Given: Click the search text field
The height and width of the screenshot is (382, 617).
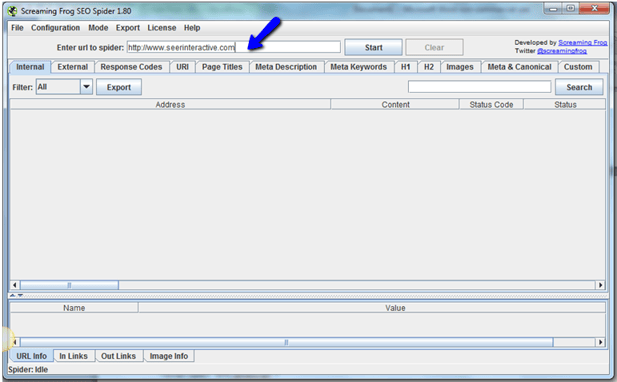Looking at the screenshot, I should pyautogui.click(x=479, y=87).
